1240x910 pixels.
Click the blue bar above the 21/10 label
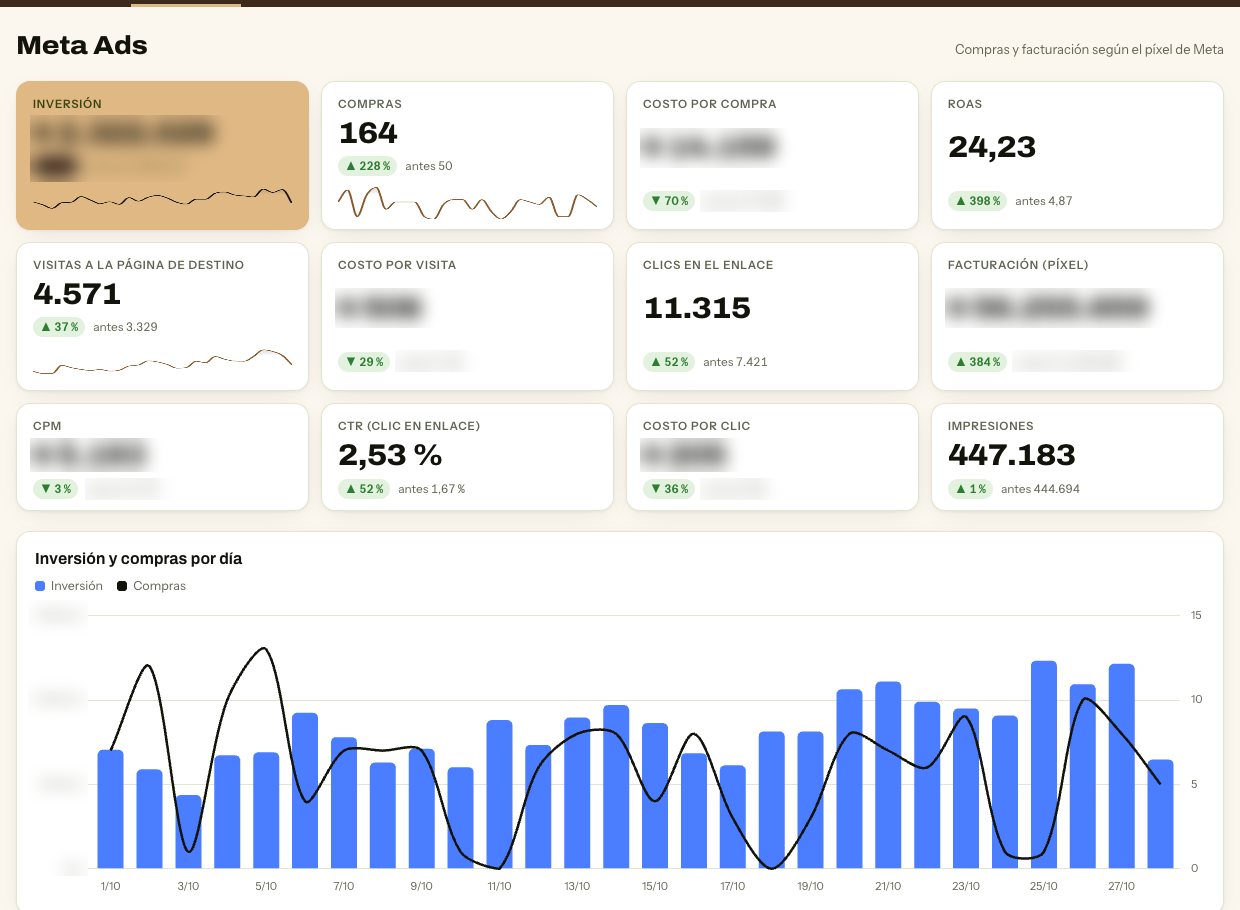pos(888,775)
